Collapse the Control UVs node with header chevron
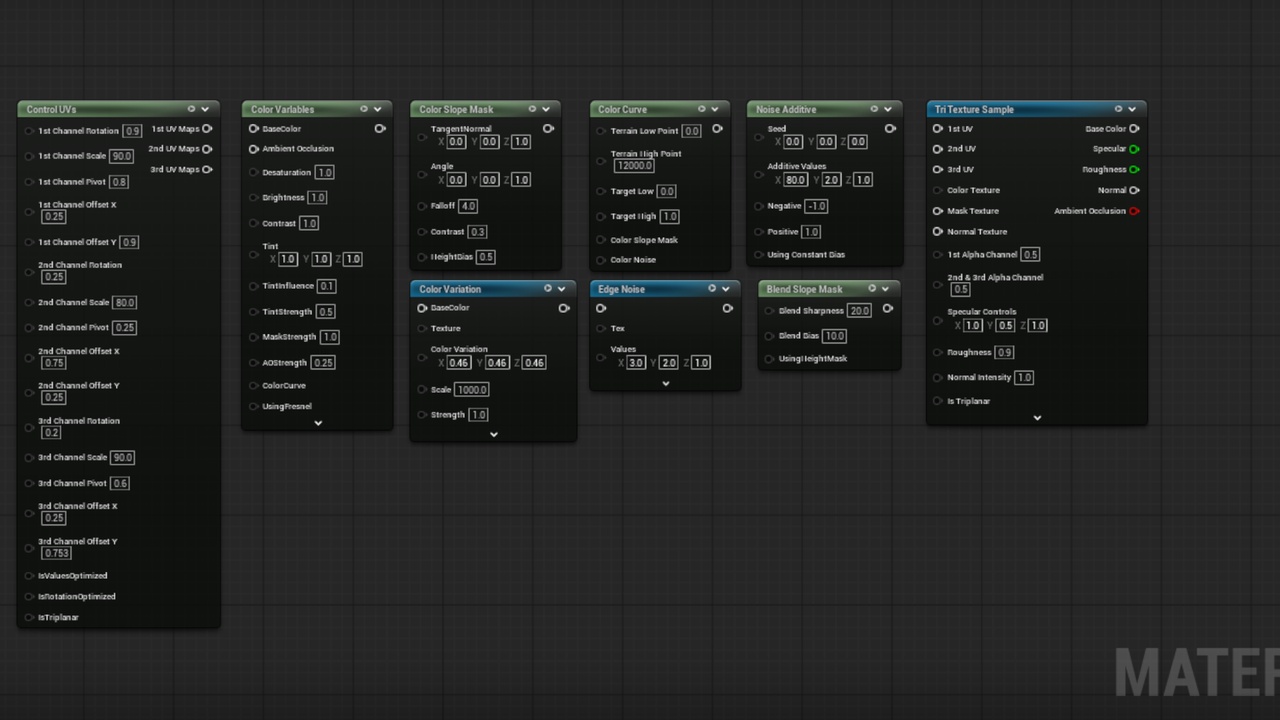This screenshot has width=1280, height=720. [205, 109]
